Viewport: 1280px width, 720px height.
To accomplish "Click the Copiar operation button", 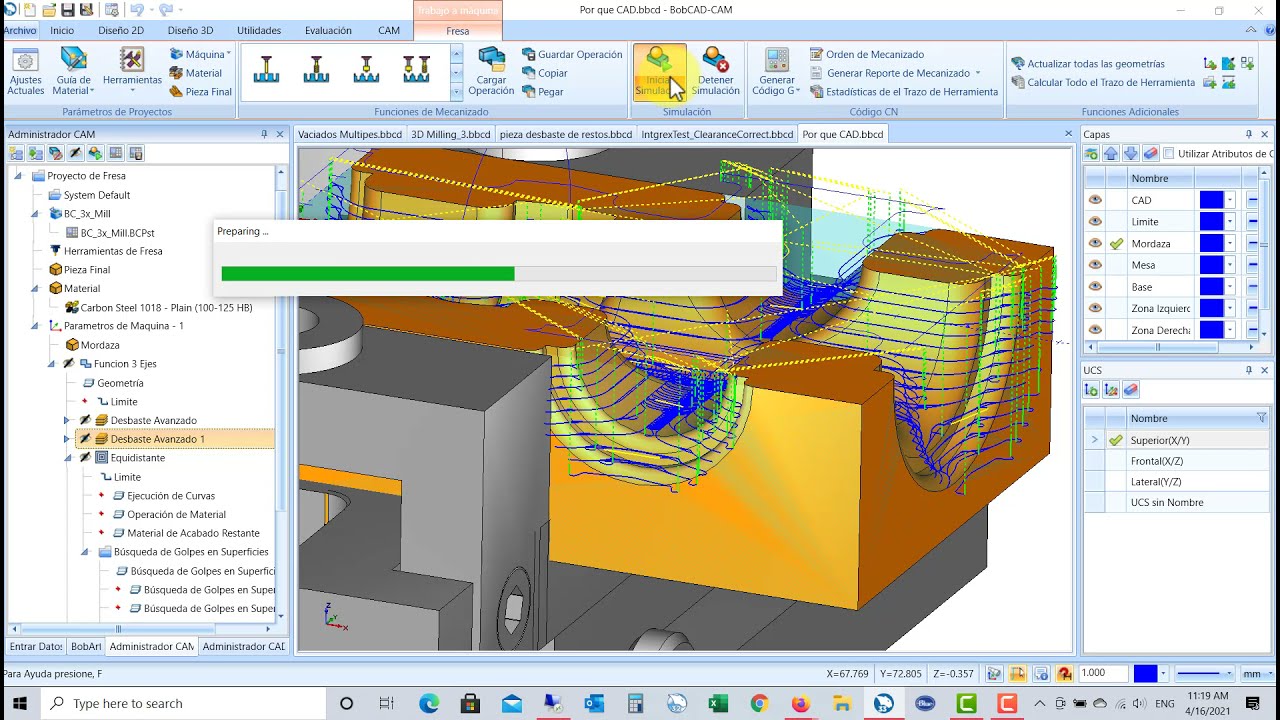I will 545,73.
